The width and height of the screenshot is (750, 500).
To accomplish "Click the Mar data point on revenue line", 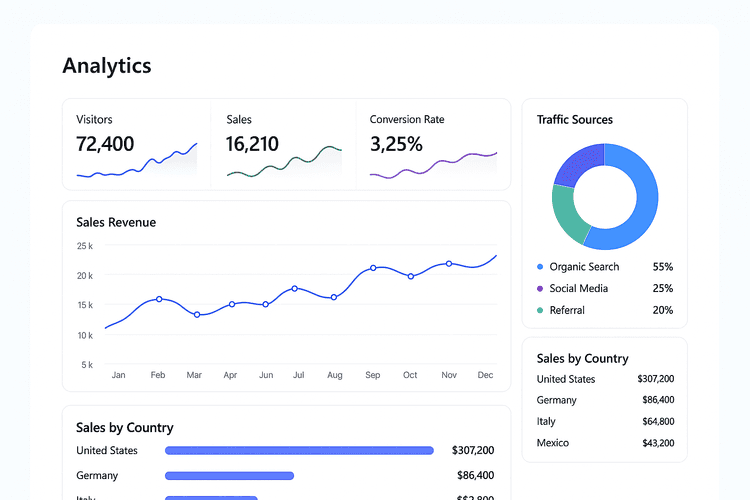I will click(197, 315).
